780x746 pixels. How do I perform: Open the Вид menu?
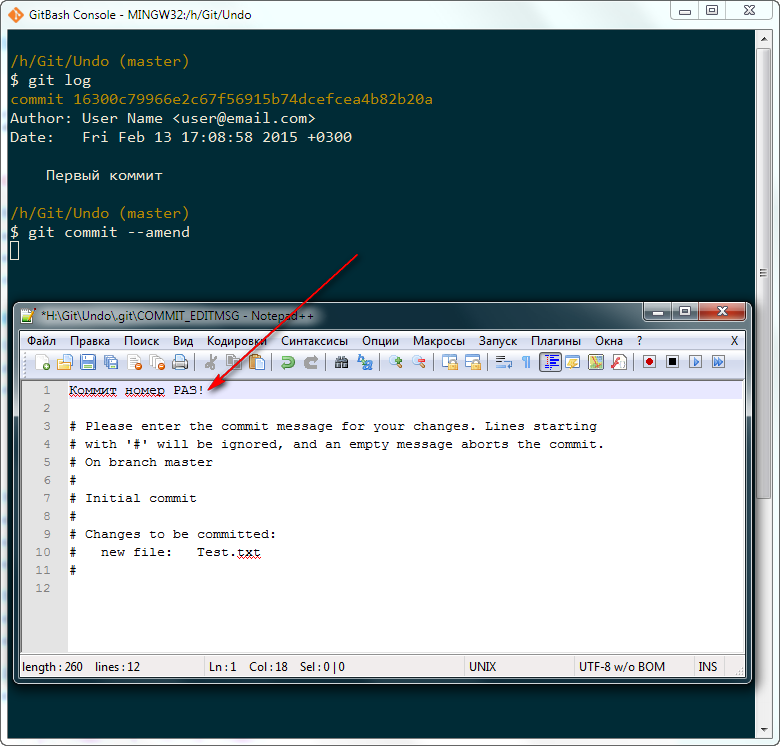coord(183,341)
